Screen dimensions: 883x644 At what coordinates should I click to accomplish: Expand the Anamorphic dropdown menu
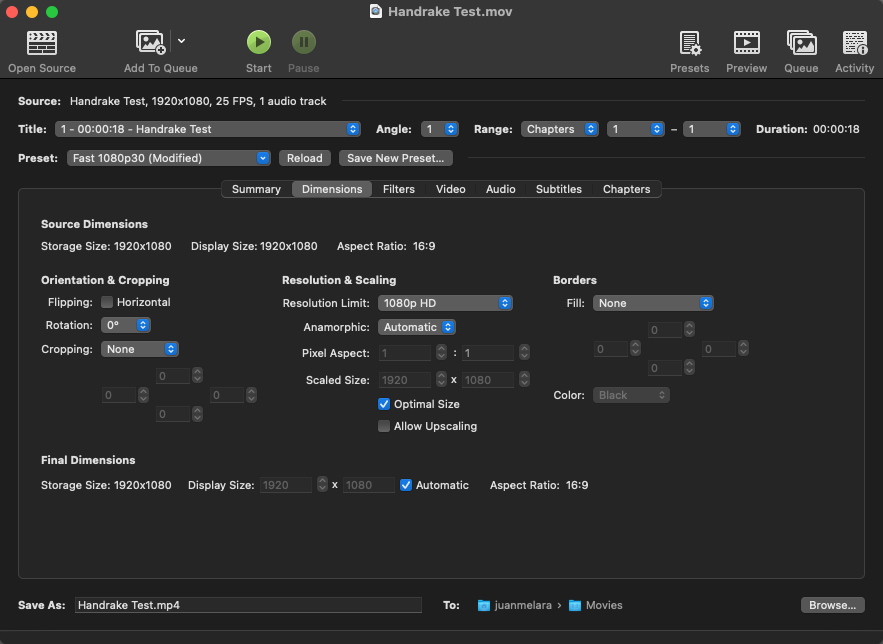(x=417, y=327)
